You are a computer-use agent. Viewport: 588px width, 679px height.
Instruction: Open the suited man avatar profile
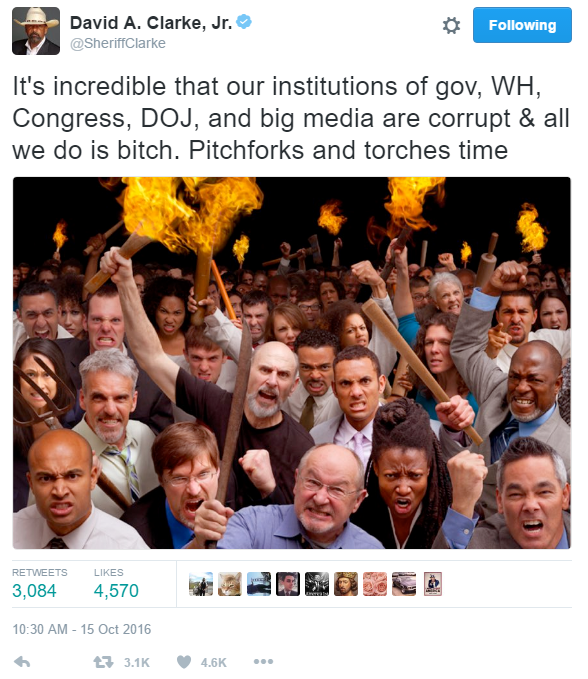288,584
